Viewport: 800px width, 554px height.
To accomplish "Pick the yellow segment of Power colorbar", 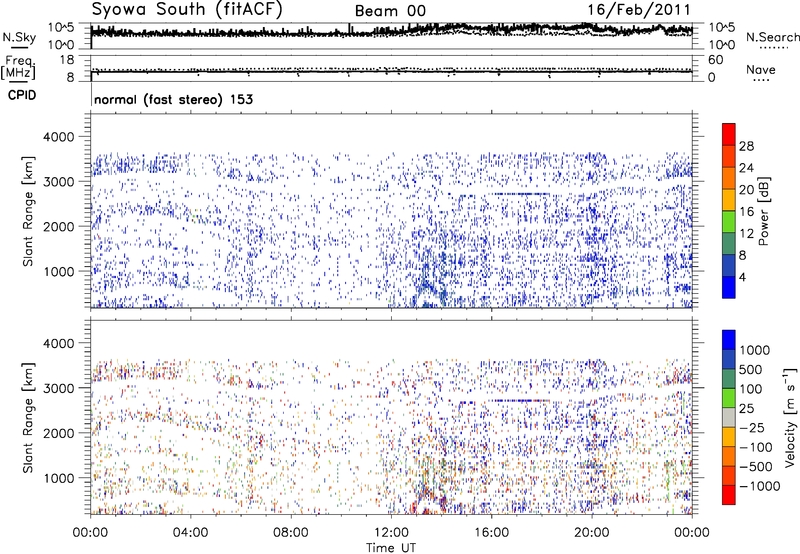I will click(729, 199).
